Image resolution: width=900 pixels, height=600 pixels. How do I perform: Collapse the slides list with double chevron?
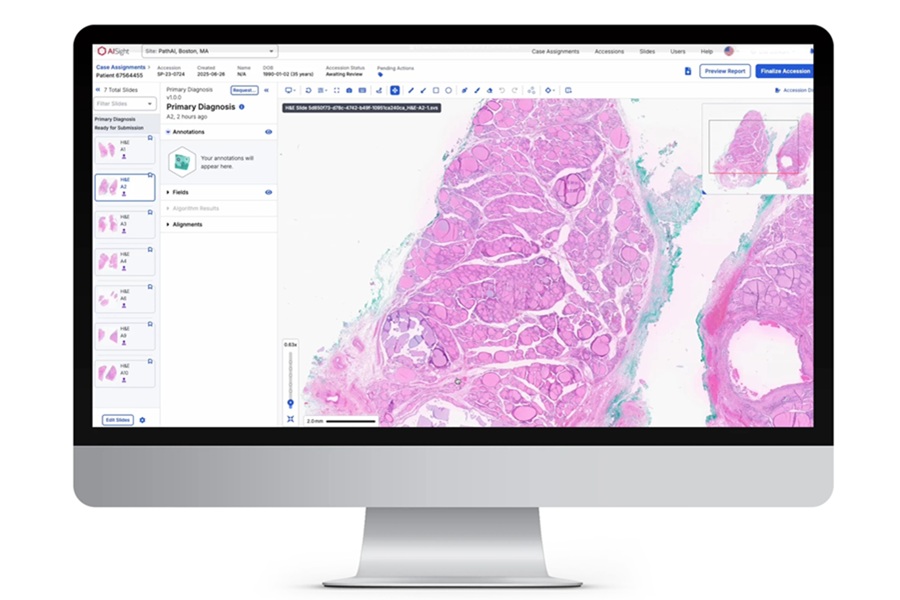(x=98, y=90)
